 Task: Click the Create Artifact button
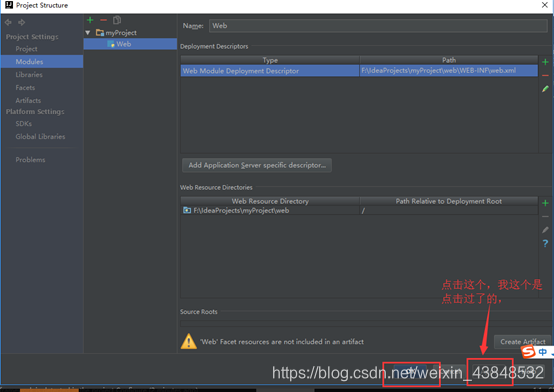(523, 342)
